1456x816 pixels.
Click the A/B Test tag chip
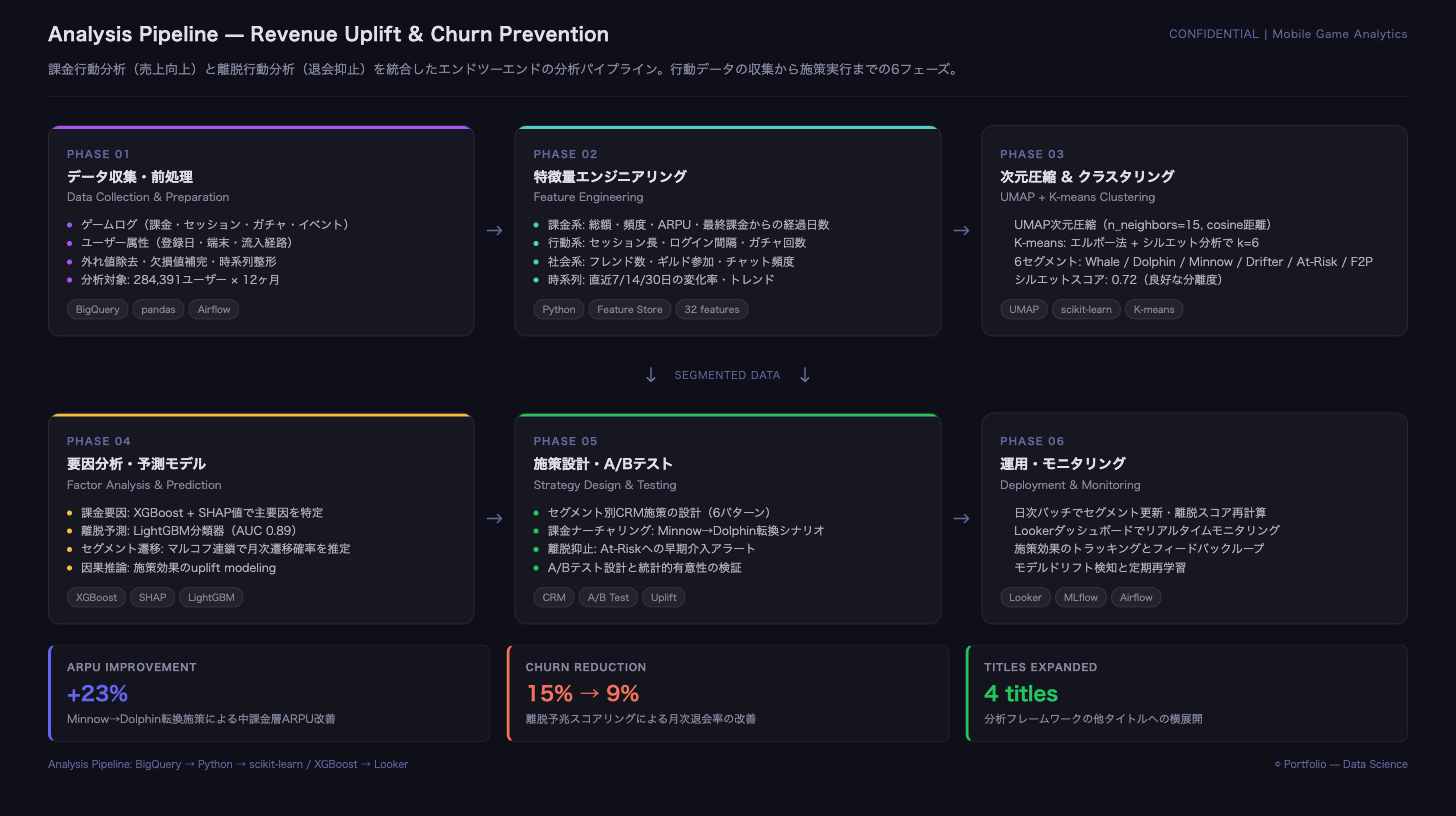[x=608, y=598]
